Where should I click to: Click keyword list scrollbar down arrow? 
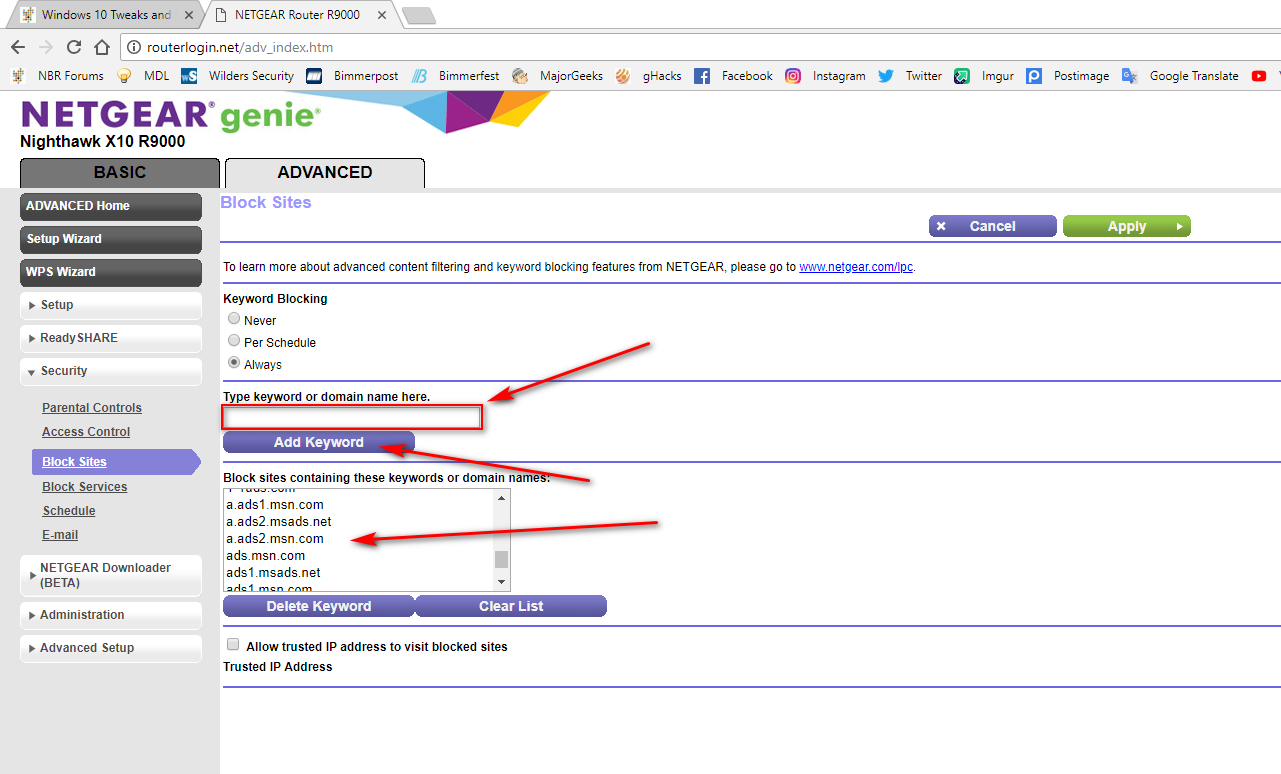[x=502, y=582]
